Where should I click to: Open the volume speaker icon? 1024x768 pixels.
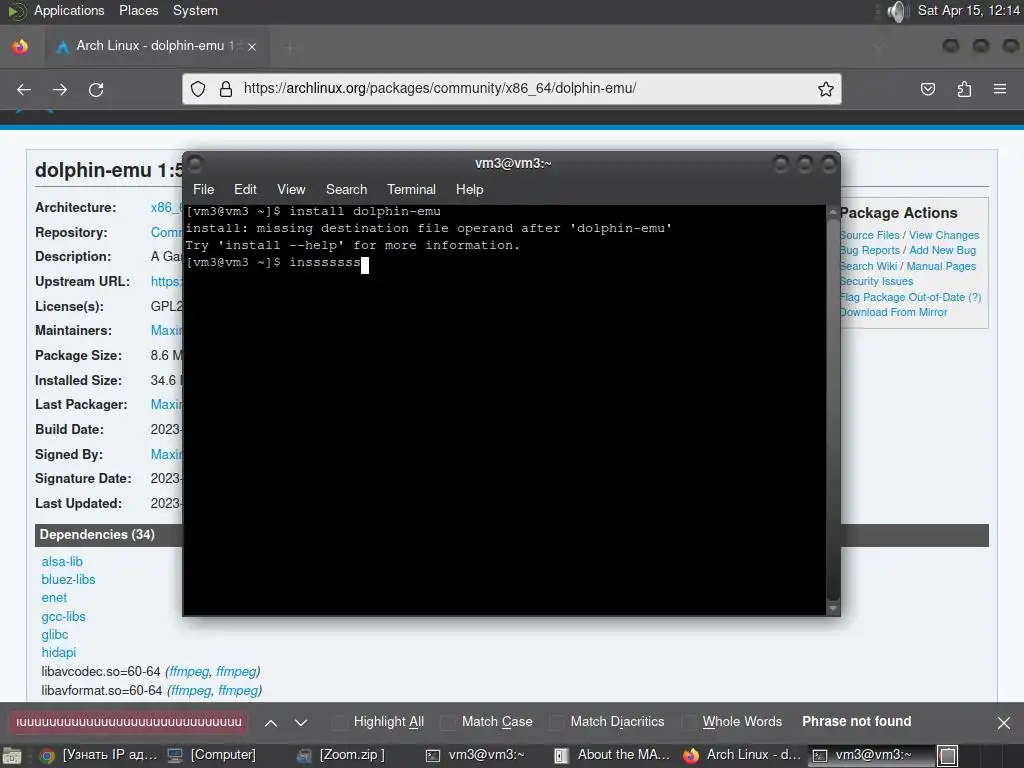coord(898,11)
